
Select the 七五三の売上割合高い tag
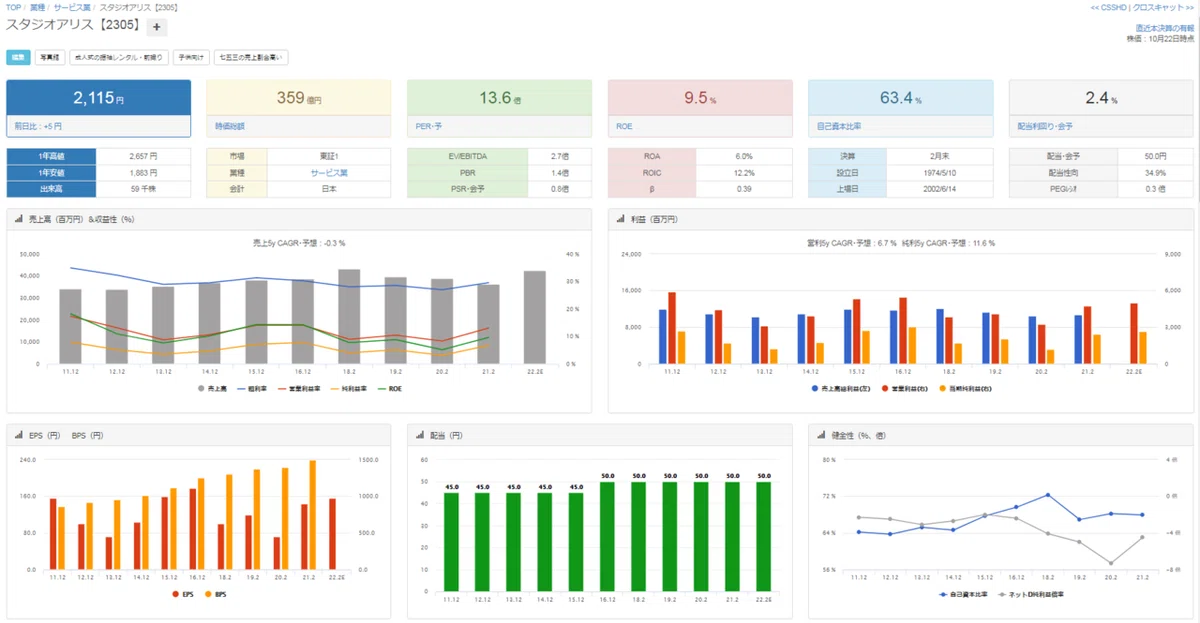click(x=252, y=57)
